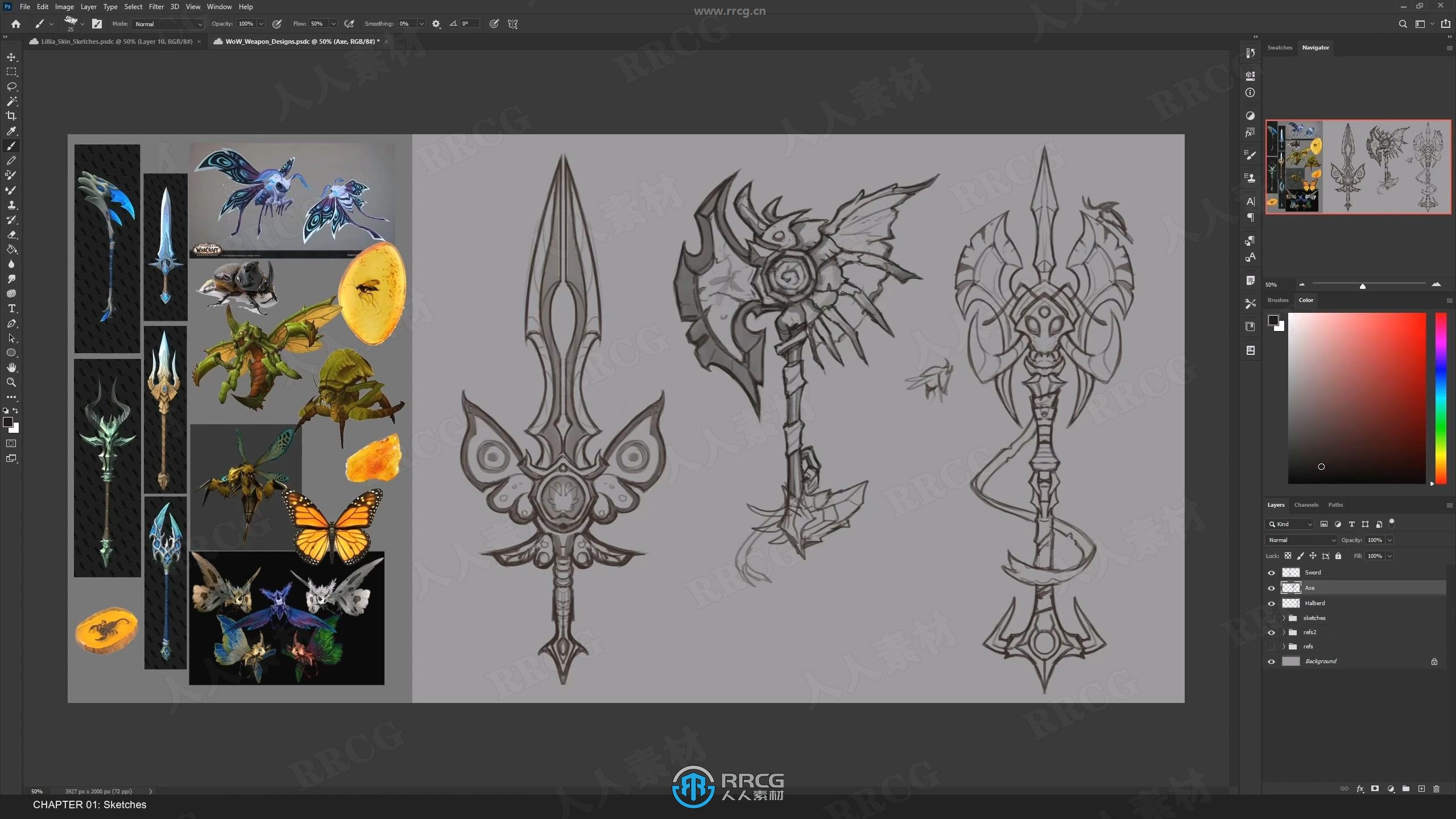The width and height of the screenshot is (1456, 819).
Task: Click the search icon at top right
Action: (1403, 24)
